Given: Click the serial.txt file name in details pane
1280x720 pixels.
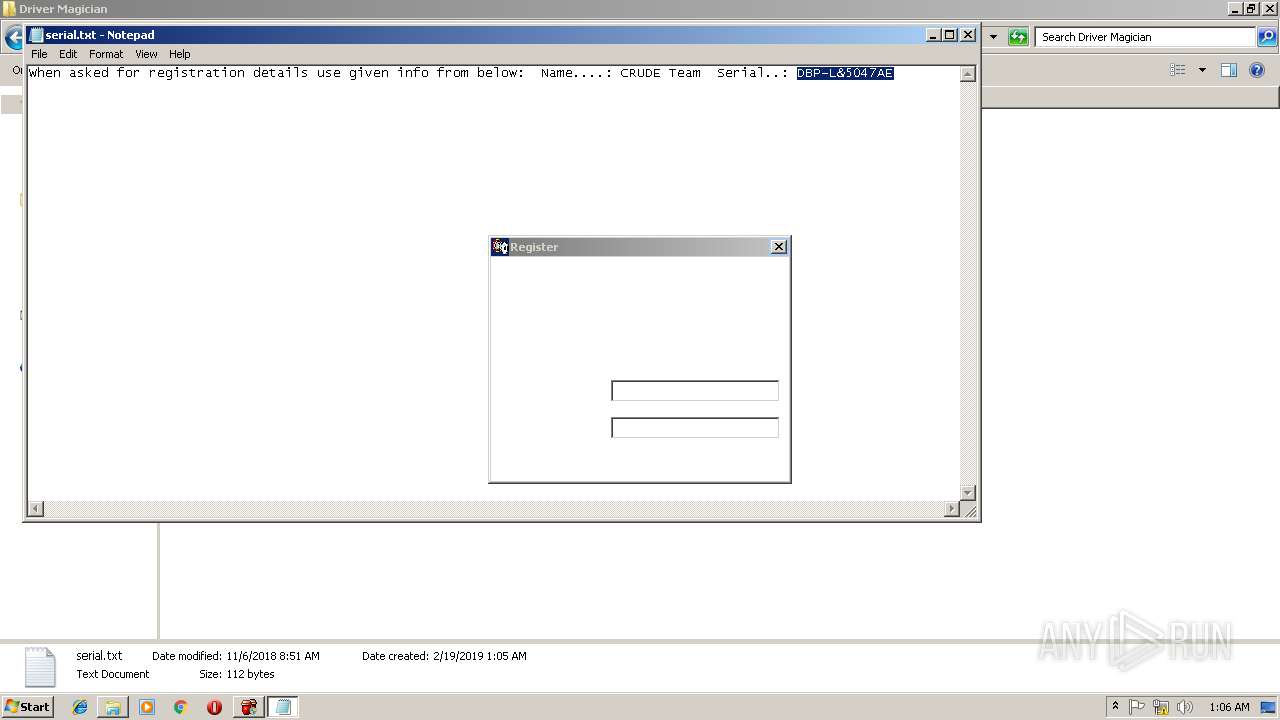Looking at the screenshot, I should click(x=99, y=656).
